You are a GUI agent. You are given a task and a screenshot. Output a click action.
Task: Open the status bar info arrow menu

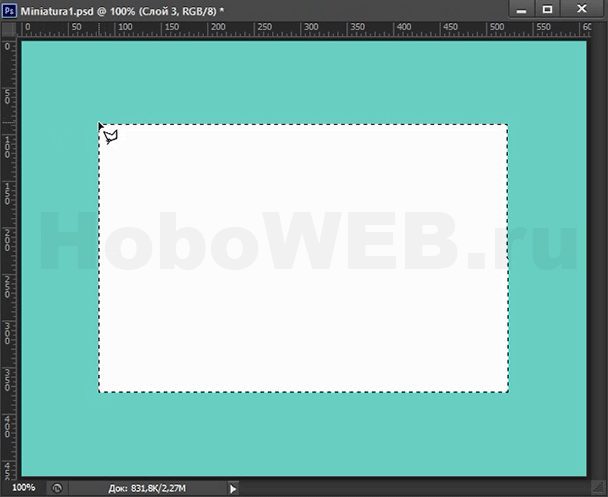[x=233, y=489]
